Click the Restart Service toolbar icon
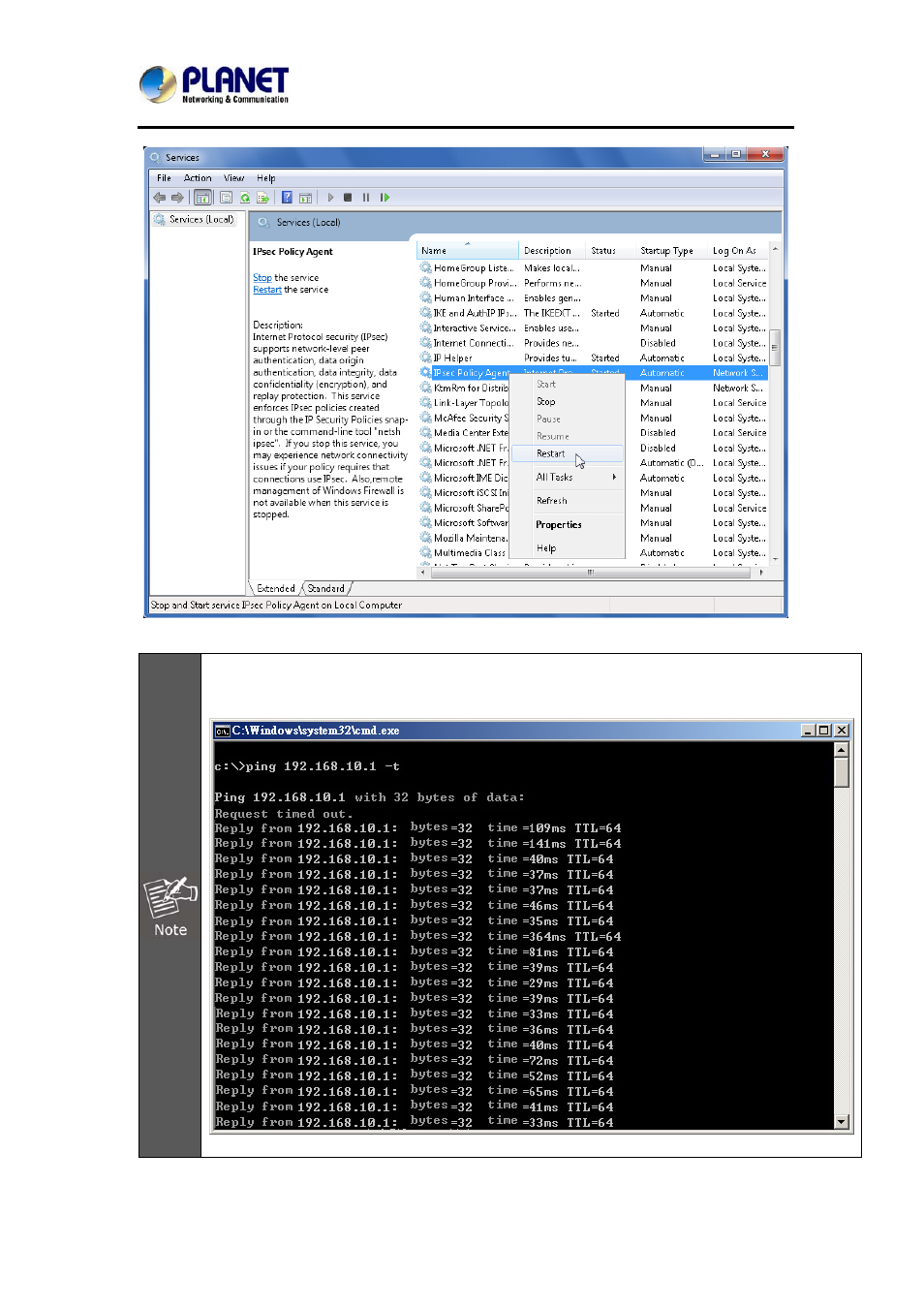The image size is (924, 1308). (x=385, y=198)
